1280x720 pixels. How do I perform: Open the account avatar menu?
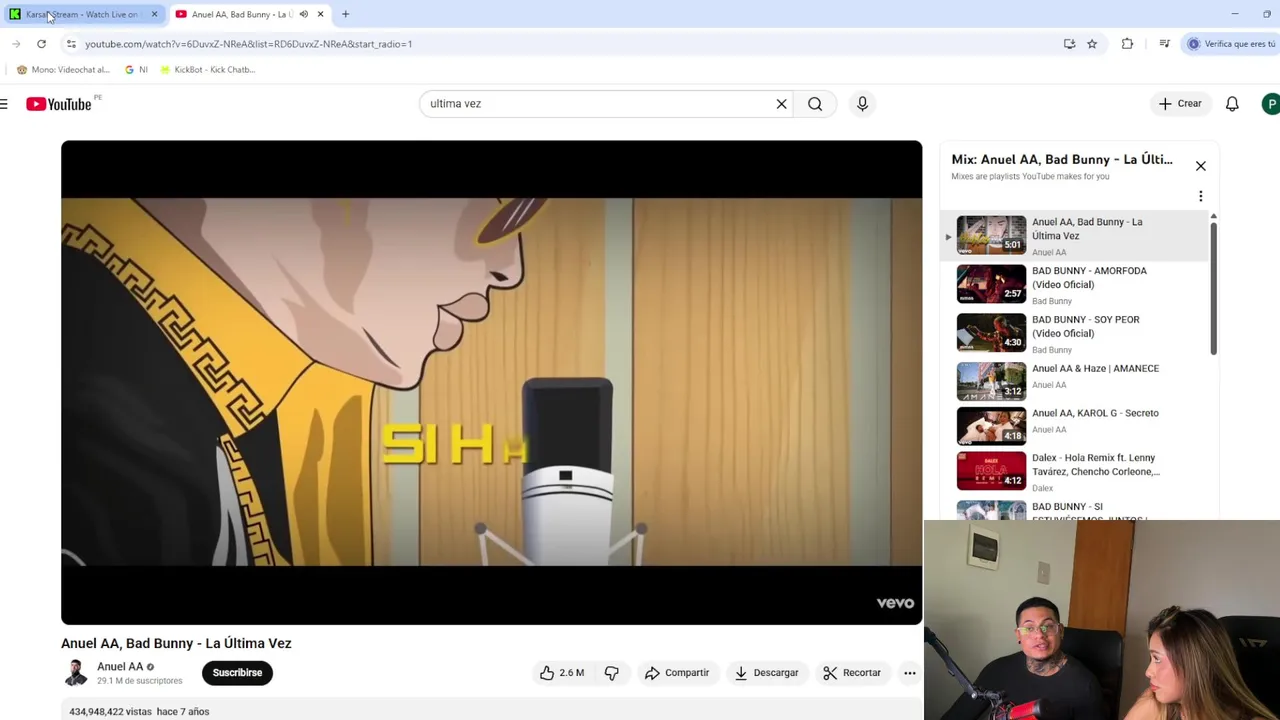click(1270, 104)
